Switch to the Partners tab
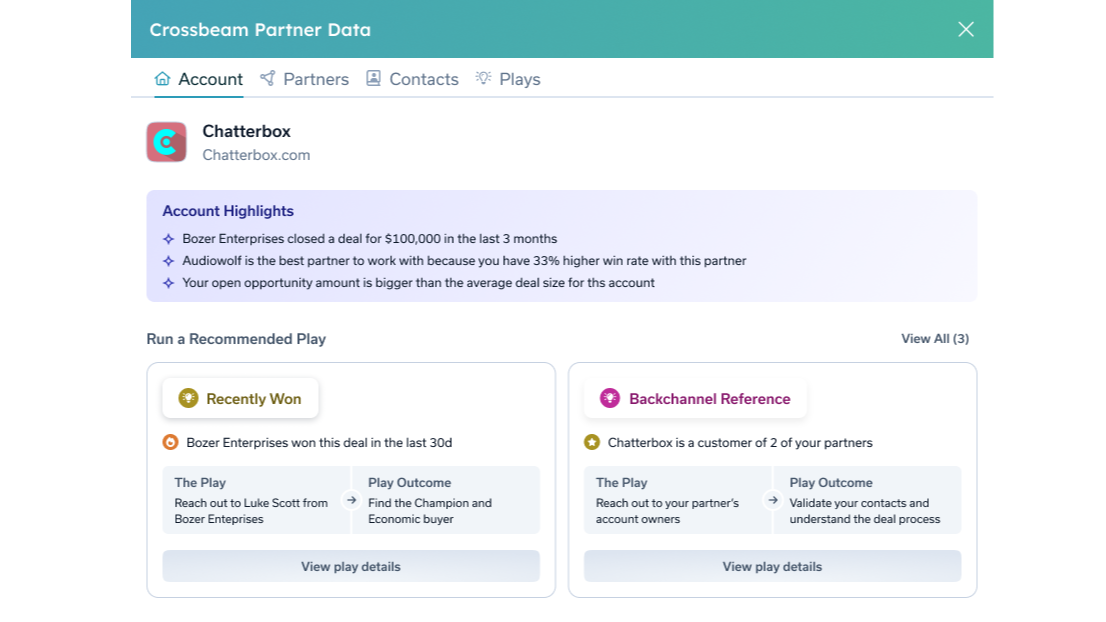1106x622 pixels. tap(304, 79)
